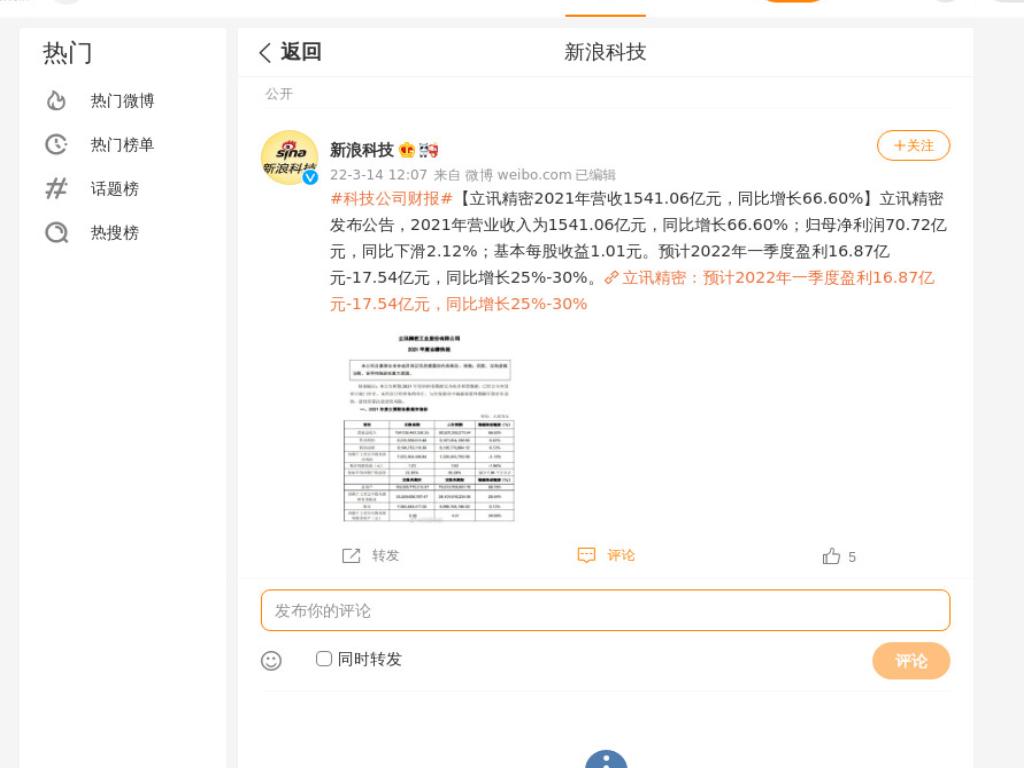Click the like count 5

(x=852, y=557)
